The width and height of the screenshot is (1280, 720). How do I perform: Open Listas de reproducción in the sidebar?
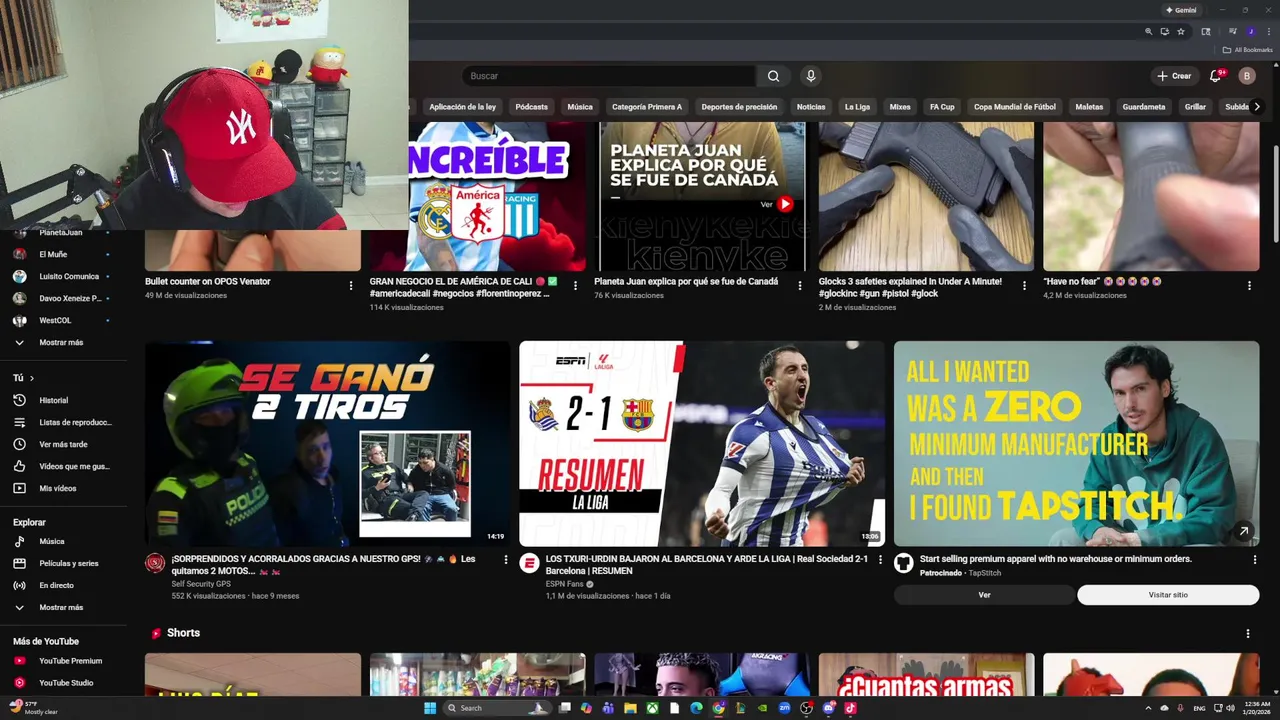[75, 422]
